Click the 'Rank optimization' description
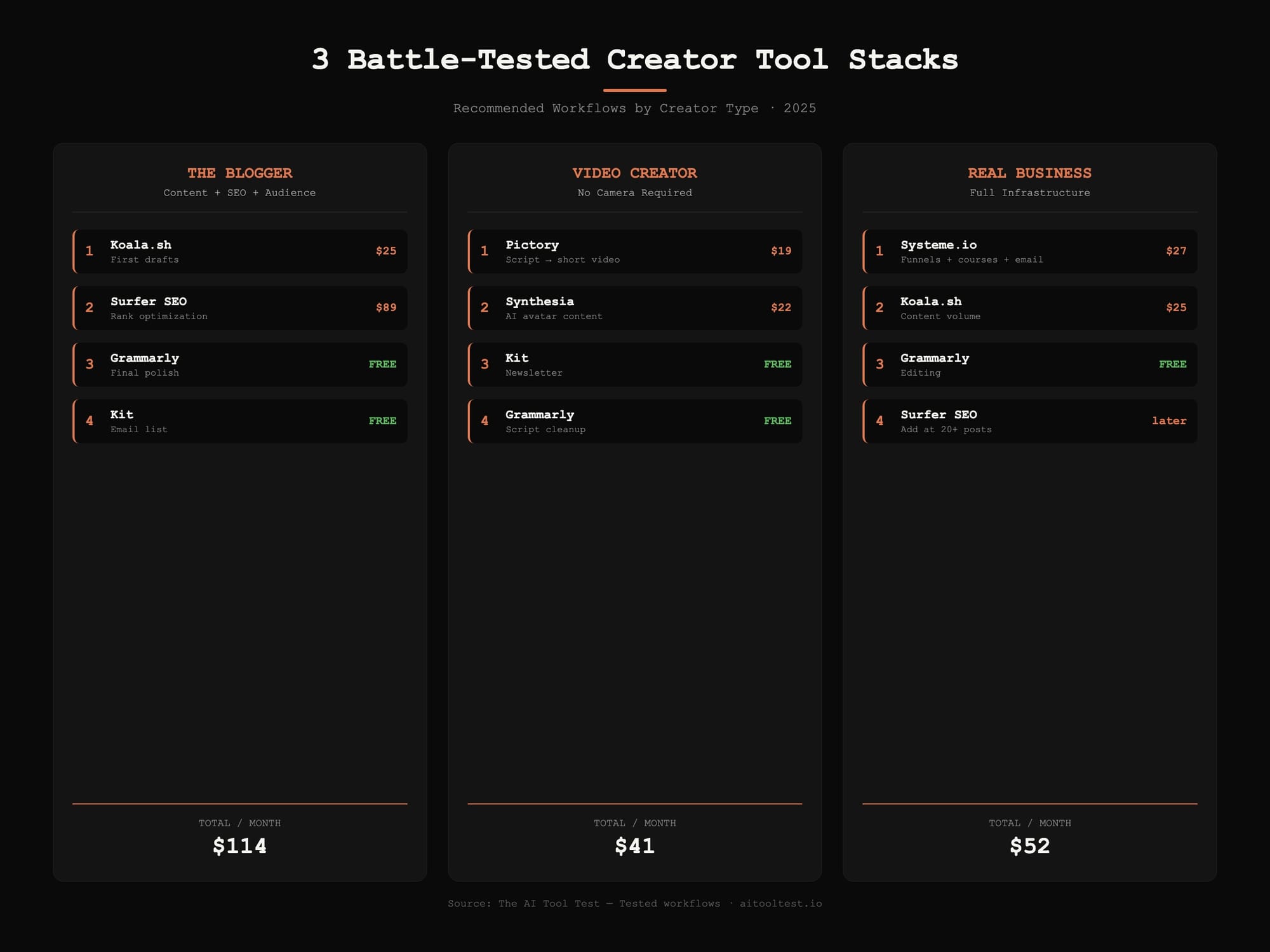The image size is (1270, 952). click(159, 316)
